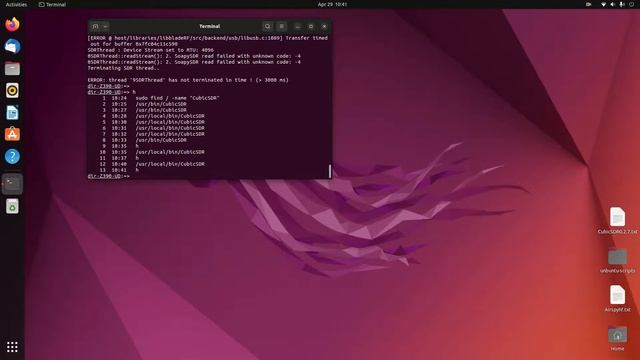
Task: Open the Terminal hamburger menu
Action: click(282, 26)
